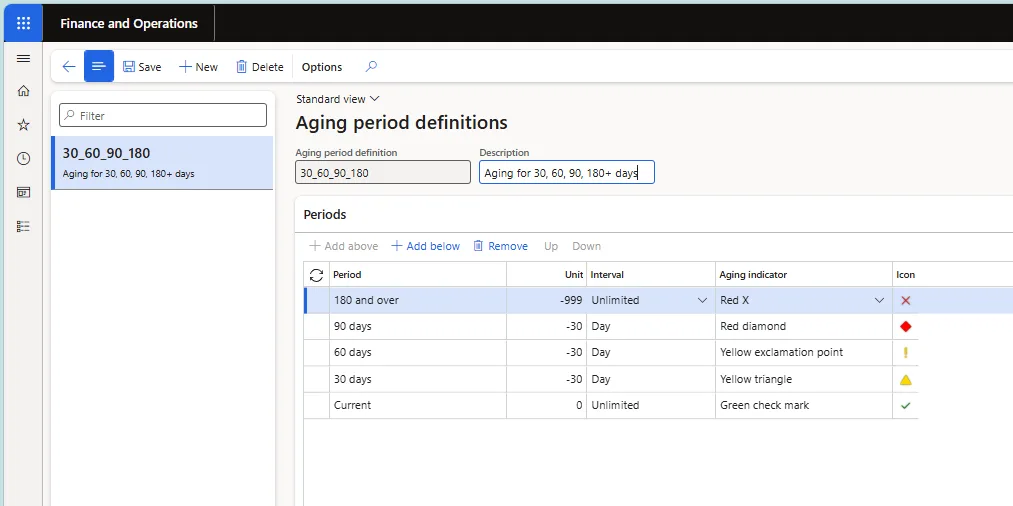This screenshot has width=1013, height=506.
Task: Click the 'Red diamond' indicator cell
Action: [804, 326]
